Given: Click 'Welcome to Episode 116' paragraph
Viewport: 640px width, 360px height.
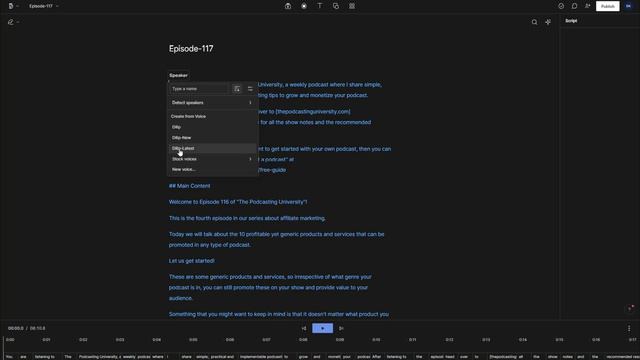Looking at the screenshot, I should coord(238,202).
